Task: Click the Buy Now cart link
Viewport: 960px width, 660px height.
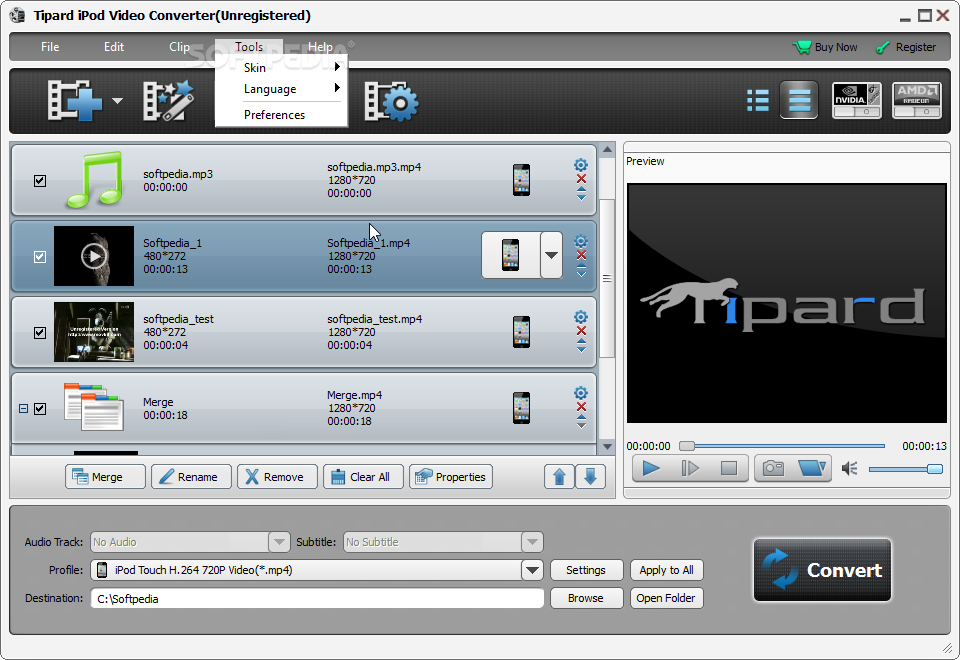Action: coord(825,47)
